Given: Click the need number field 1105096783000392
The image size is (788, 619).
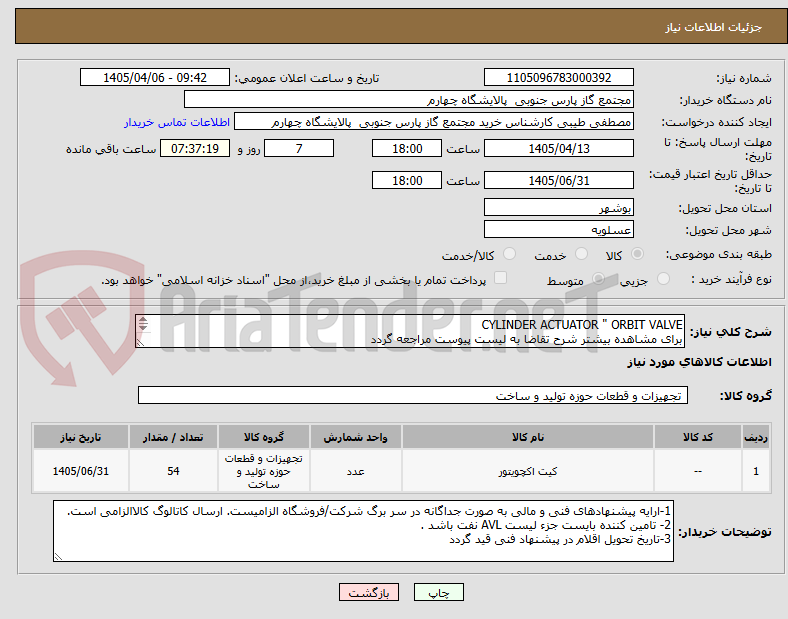Looking at the screenshot, I should pyautogui.click(x=559, y=77).
